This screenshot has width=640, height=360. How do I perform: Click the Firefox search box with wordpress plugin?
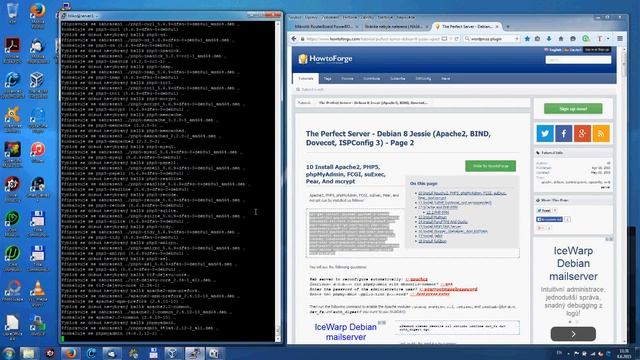coord(492,39)
